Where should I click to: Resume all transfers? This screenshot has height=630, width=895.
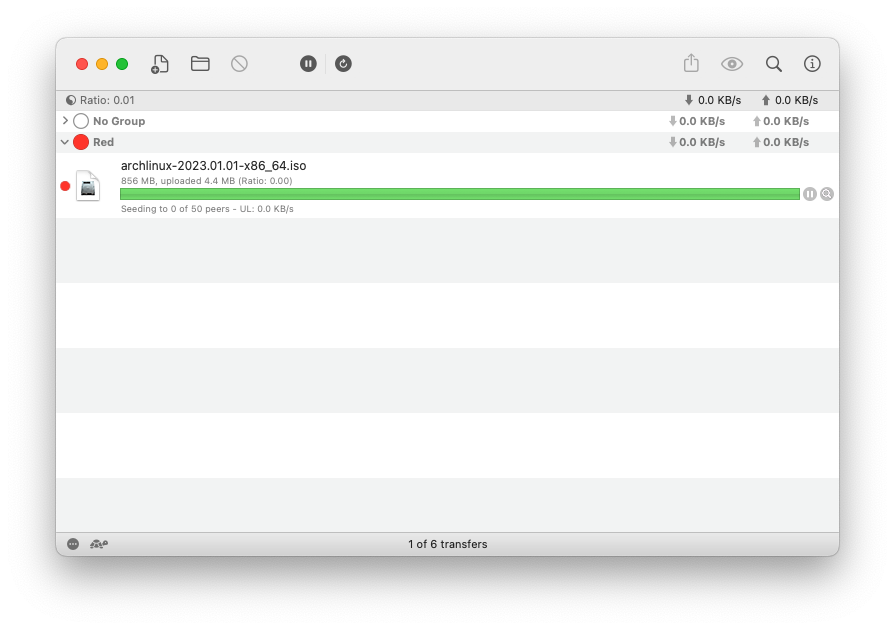click(343, 63)
